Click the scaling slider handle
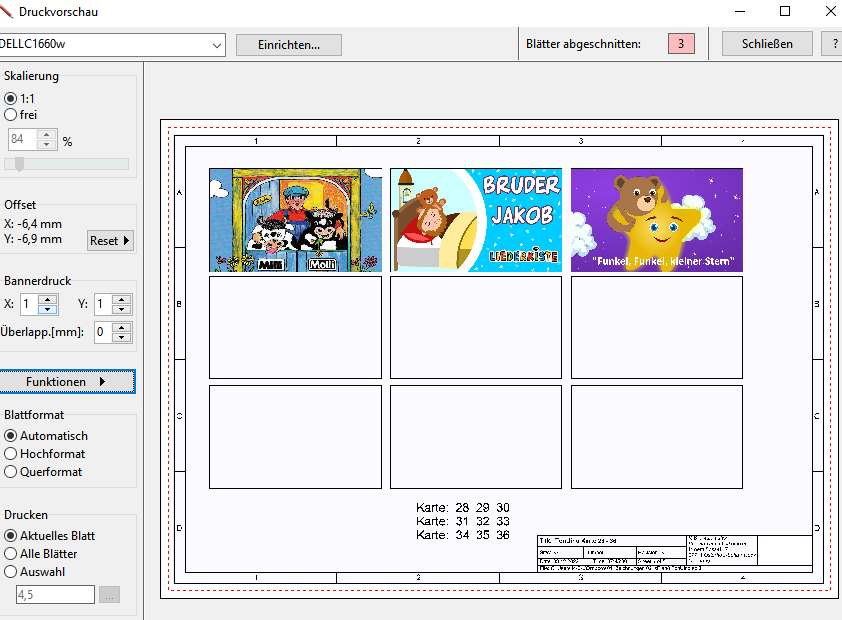 pyautogui.click(x=19, y=164)
